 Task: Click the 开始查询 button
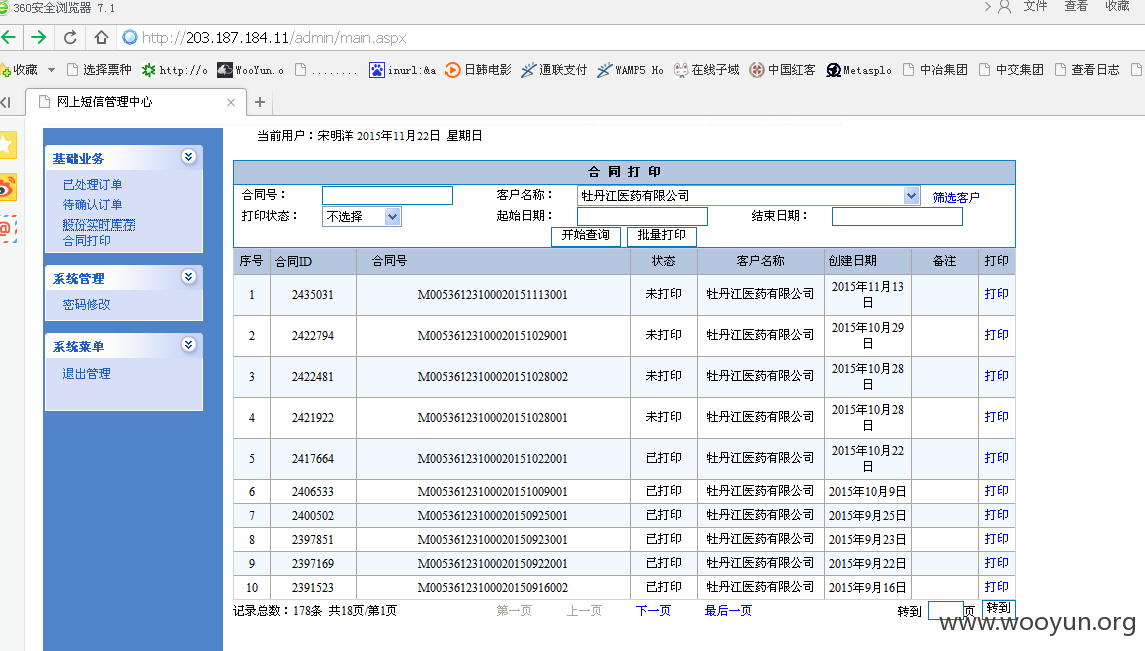click(x=586, y=236)
